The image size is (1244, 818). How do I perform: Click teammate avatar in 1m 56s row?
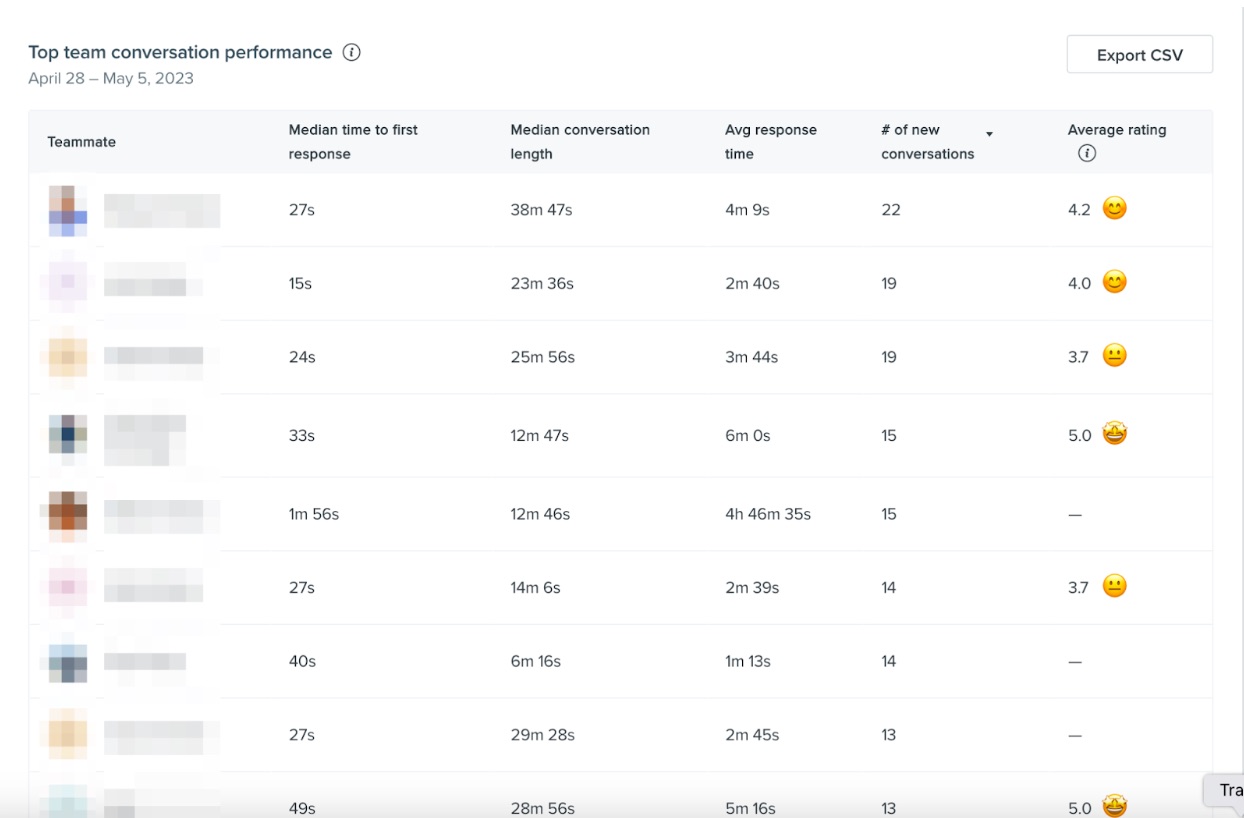click(68, 515)
